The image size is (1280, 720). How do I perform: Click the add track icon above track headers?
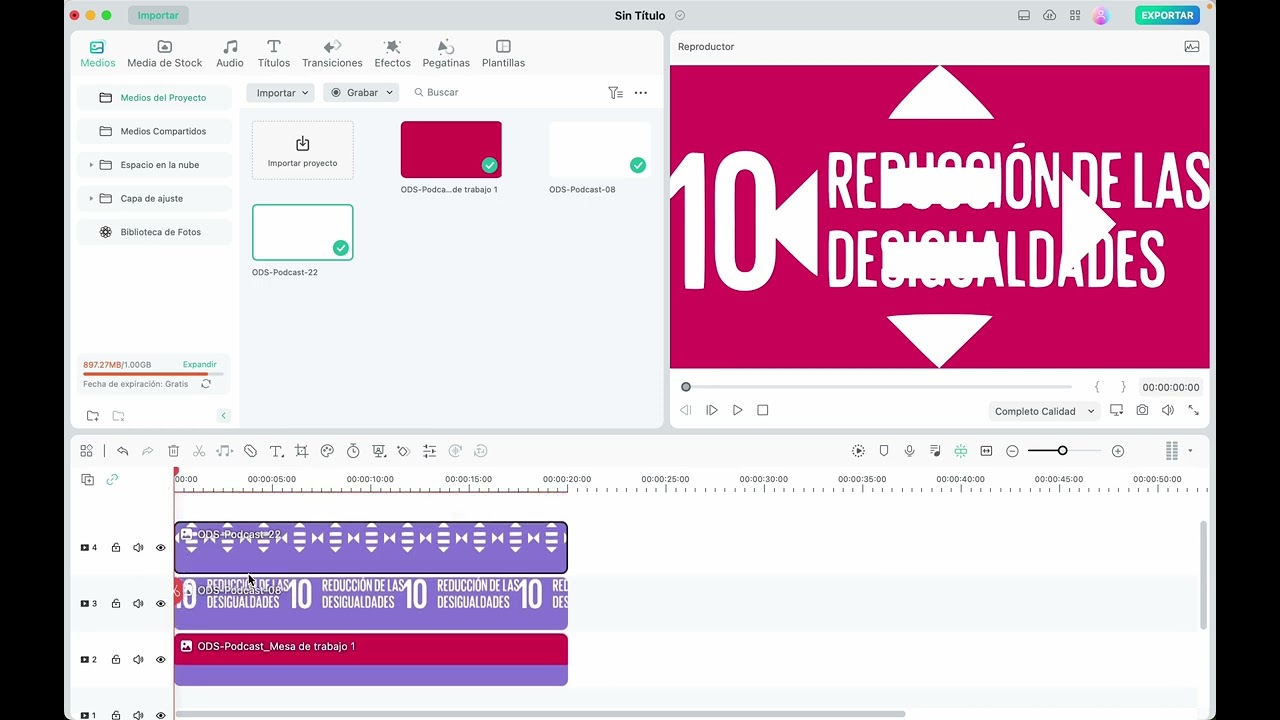87,480
